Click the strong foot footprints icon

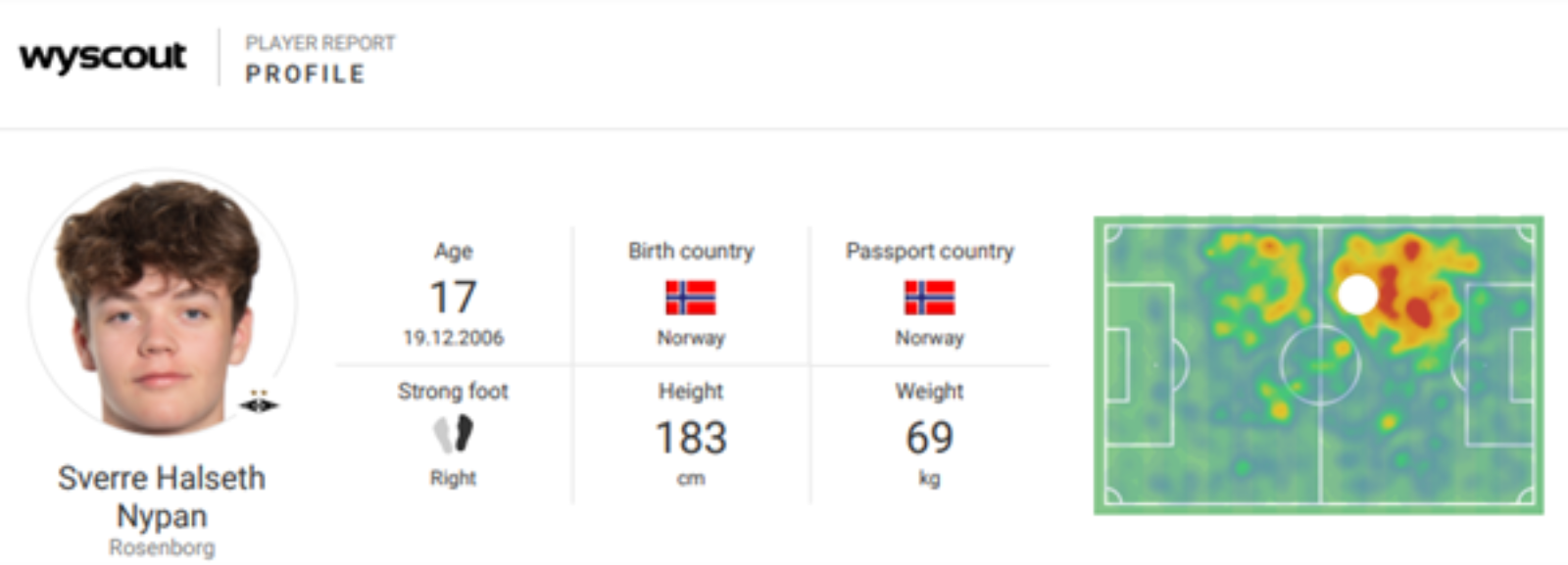[454, 434]
